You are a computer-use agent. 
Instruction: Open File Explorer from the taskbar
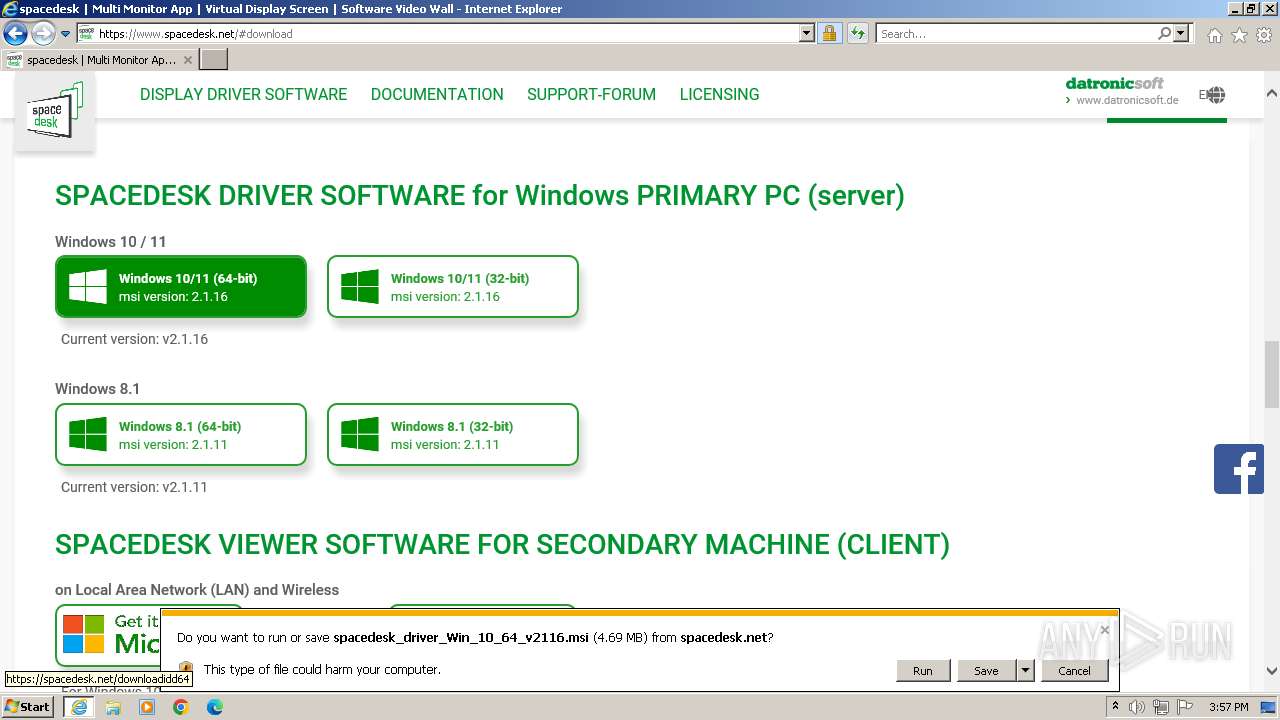(x=113, y=707)
